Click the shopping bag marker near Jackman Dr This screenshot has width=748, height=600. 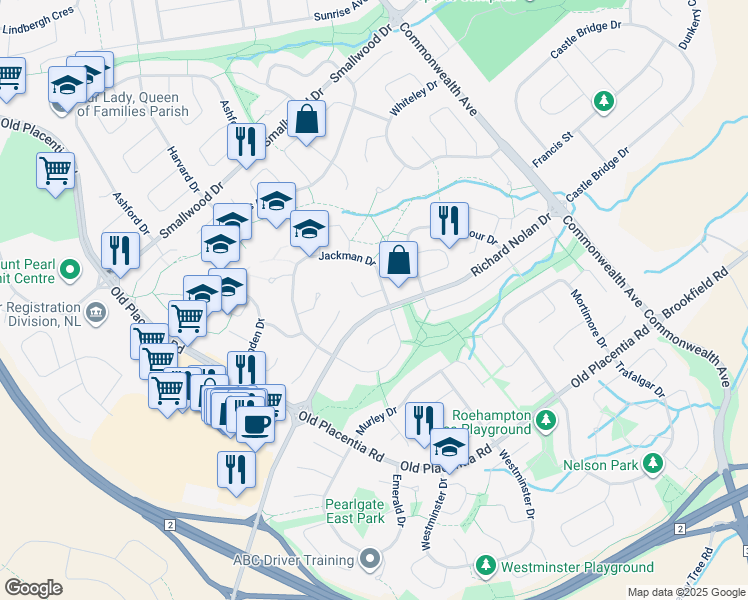[398, 263]
